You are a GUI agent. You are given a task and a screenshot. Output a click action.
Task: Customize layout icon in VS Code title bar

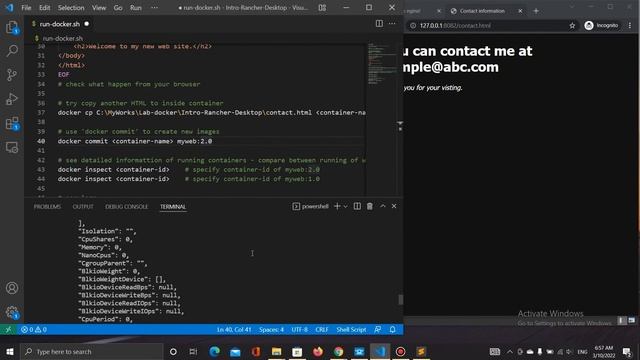click(322, 8)
